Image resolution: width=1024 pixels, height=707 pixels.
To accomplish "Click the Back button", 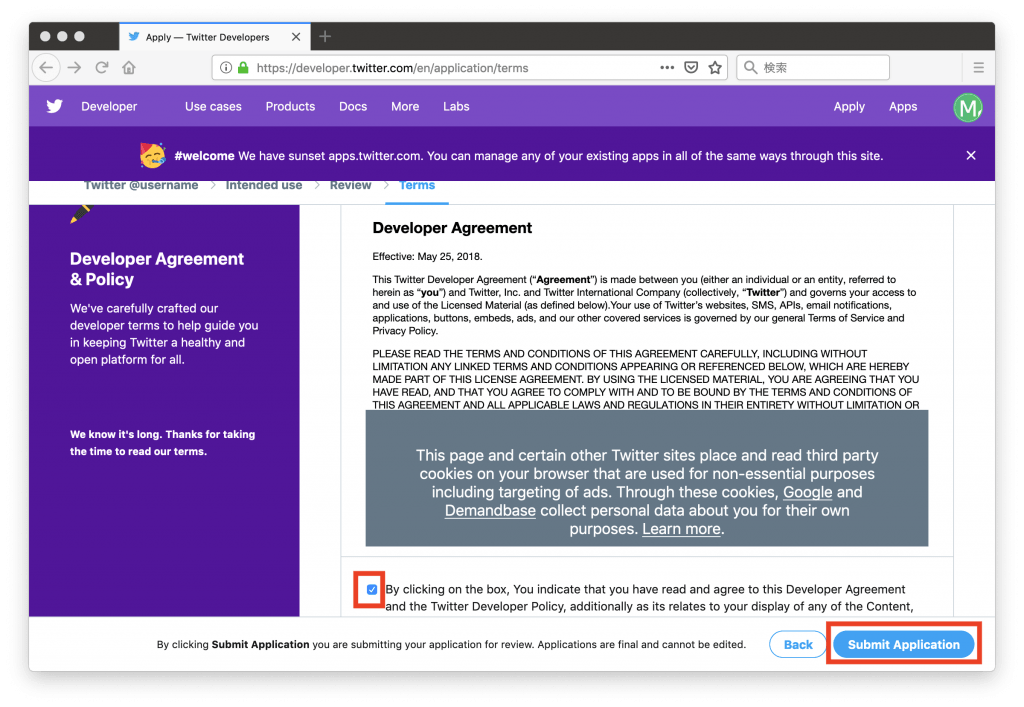I will pyautogui.click(x=798, y=645).
